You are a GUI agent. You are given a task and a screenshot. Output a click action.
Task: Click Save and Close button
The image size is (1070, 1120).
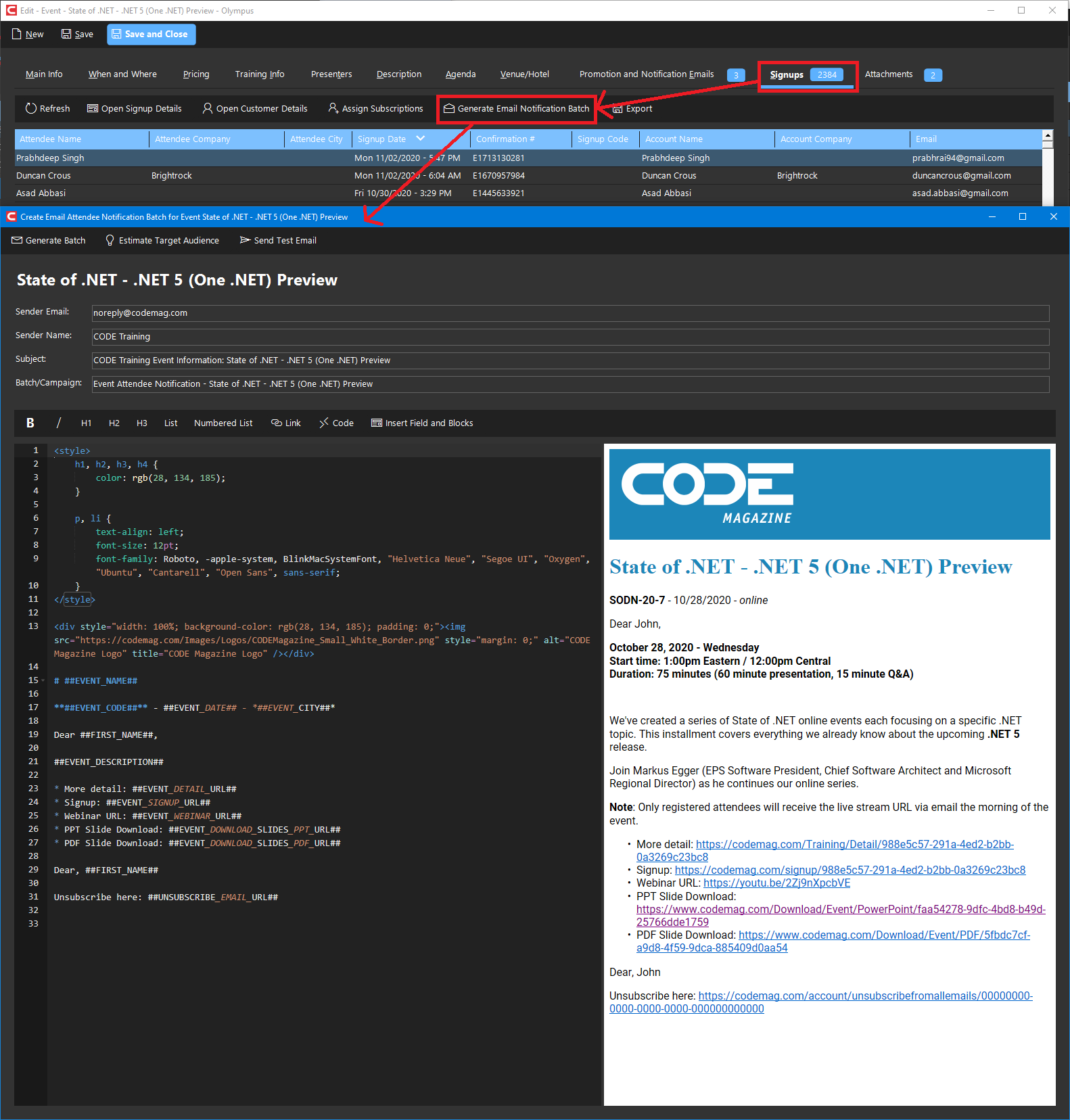151,34
